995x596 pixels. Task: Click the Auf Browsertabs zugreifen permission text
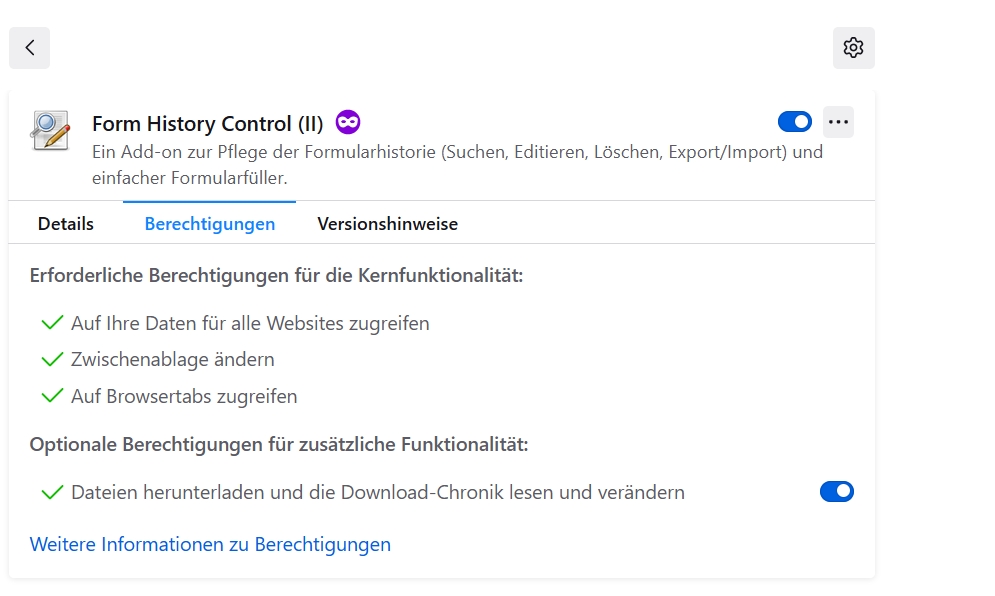[x=184, y=396]
